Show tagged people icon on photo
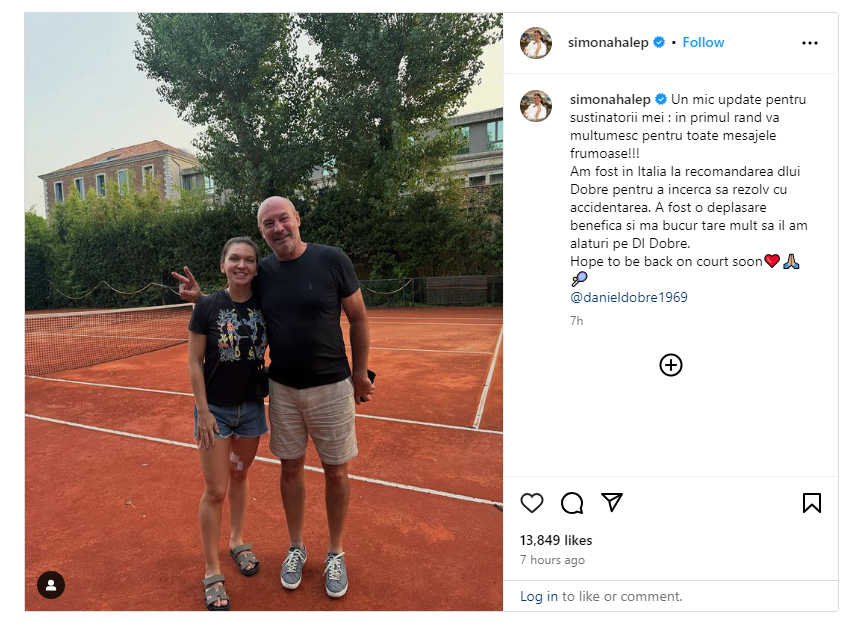 tap(51, 585)
